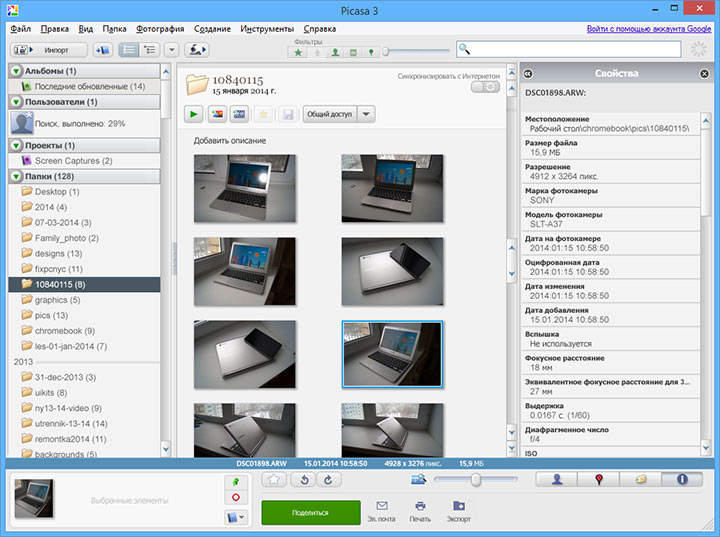Create movie presentation icon
This screenshot has width=720, height=537.
(239, 114)
